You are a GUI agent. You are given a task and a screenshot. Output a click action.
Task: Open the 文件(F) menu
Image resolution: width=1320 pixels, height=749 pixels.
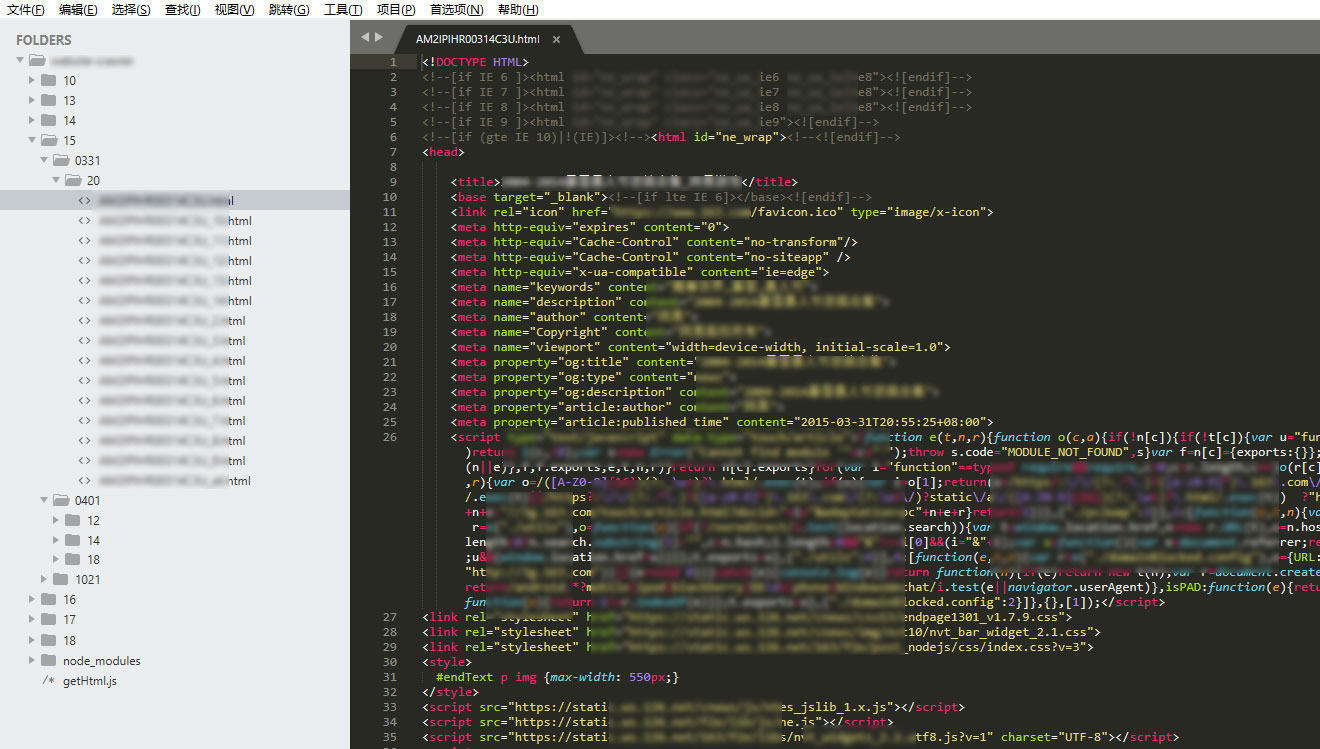[26, 9]
